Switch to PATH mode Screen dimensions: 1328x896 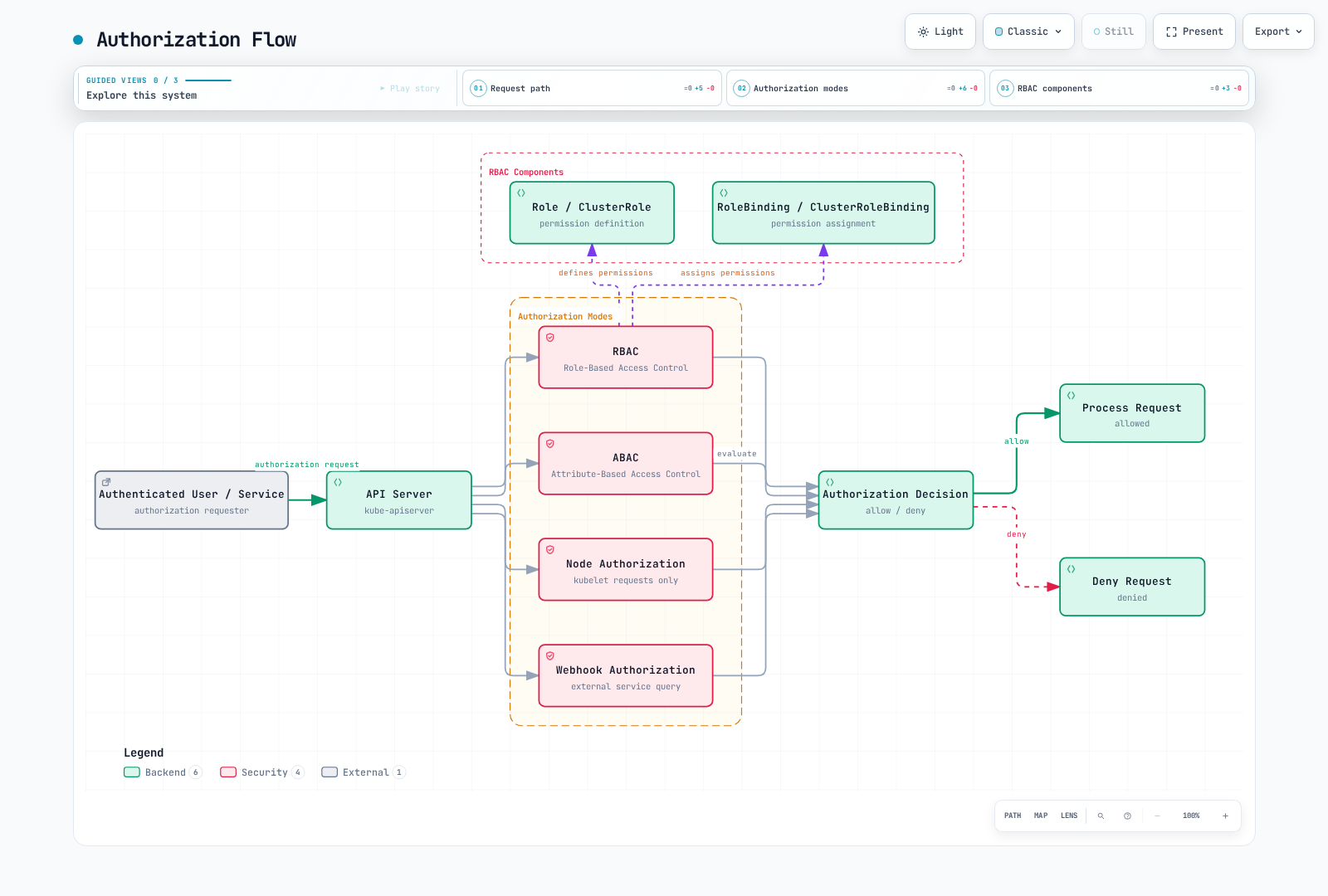coord(1013,816)
